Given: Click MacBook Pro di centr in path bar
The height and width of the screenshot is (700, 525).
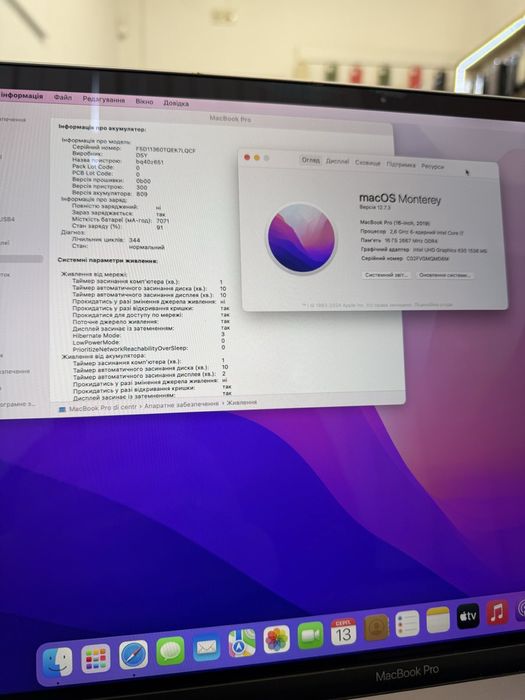Looking at the screenshot, I should point(103,408).
